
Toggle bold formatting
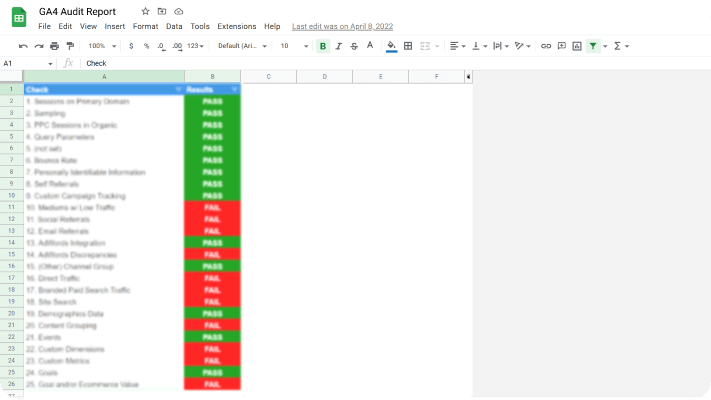tap(323, 46)
